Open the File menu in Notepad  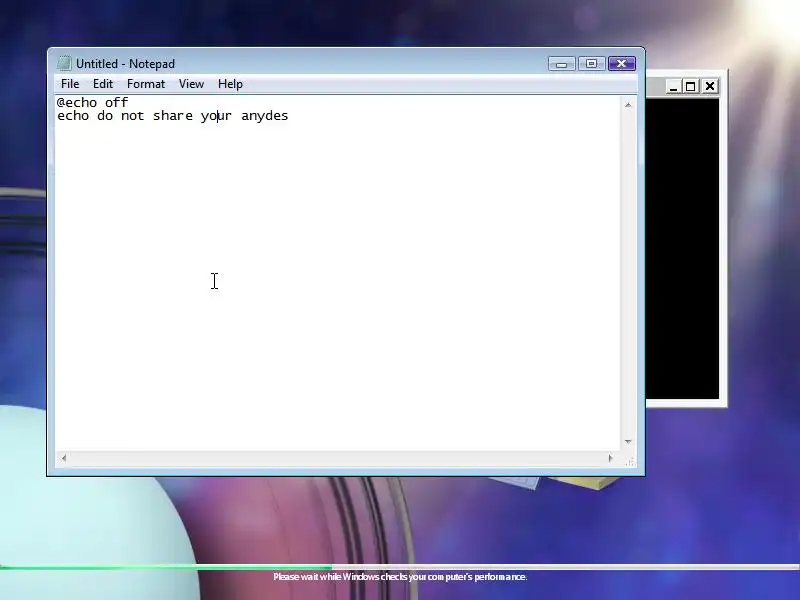pos(70,84)
